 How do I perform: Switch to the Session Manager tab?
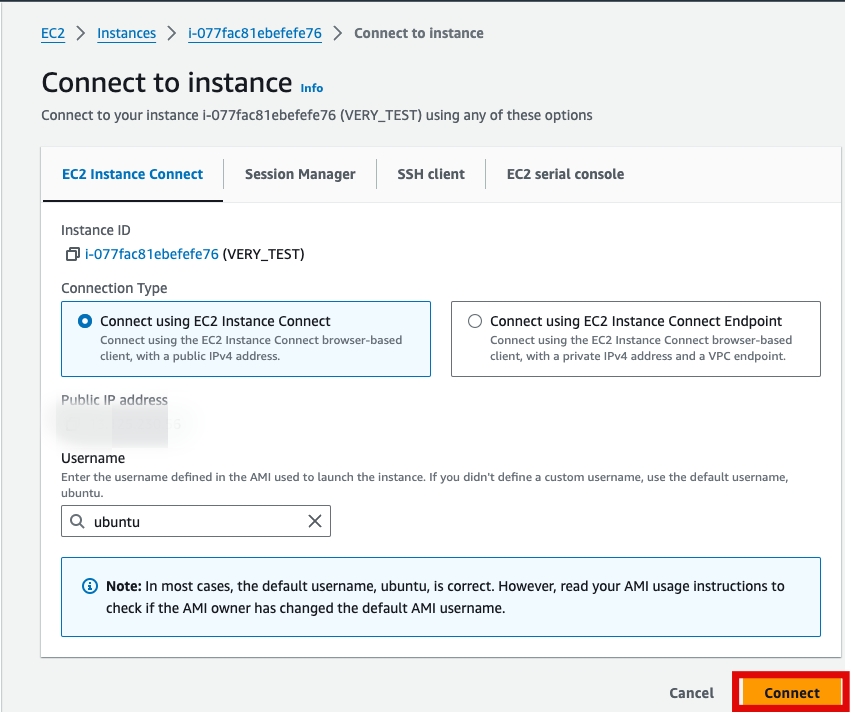tap(300, 174)
